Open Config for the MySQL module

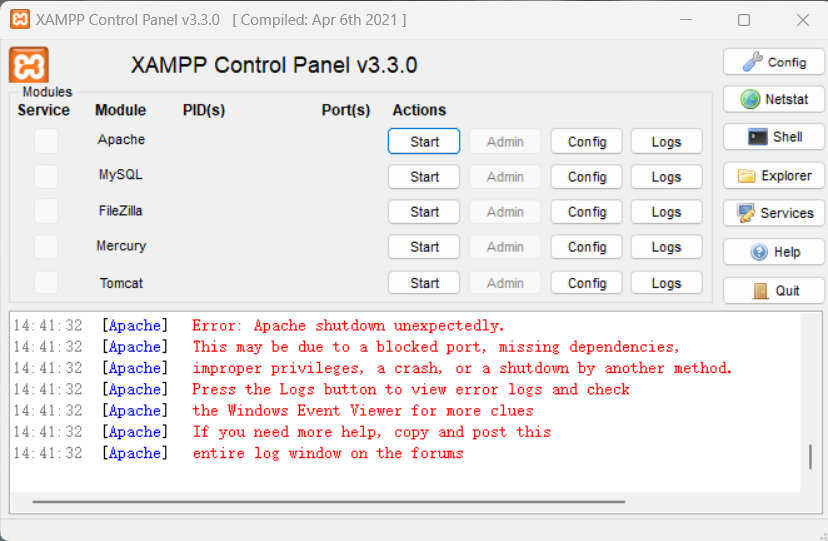(586, 177)
